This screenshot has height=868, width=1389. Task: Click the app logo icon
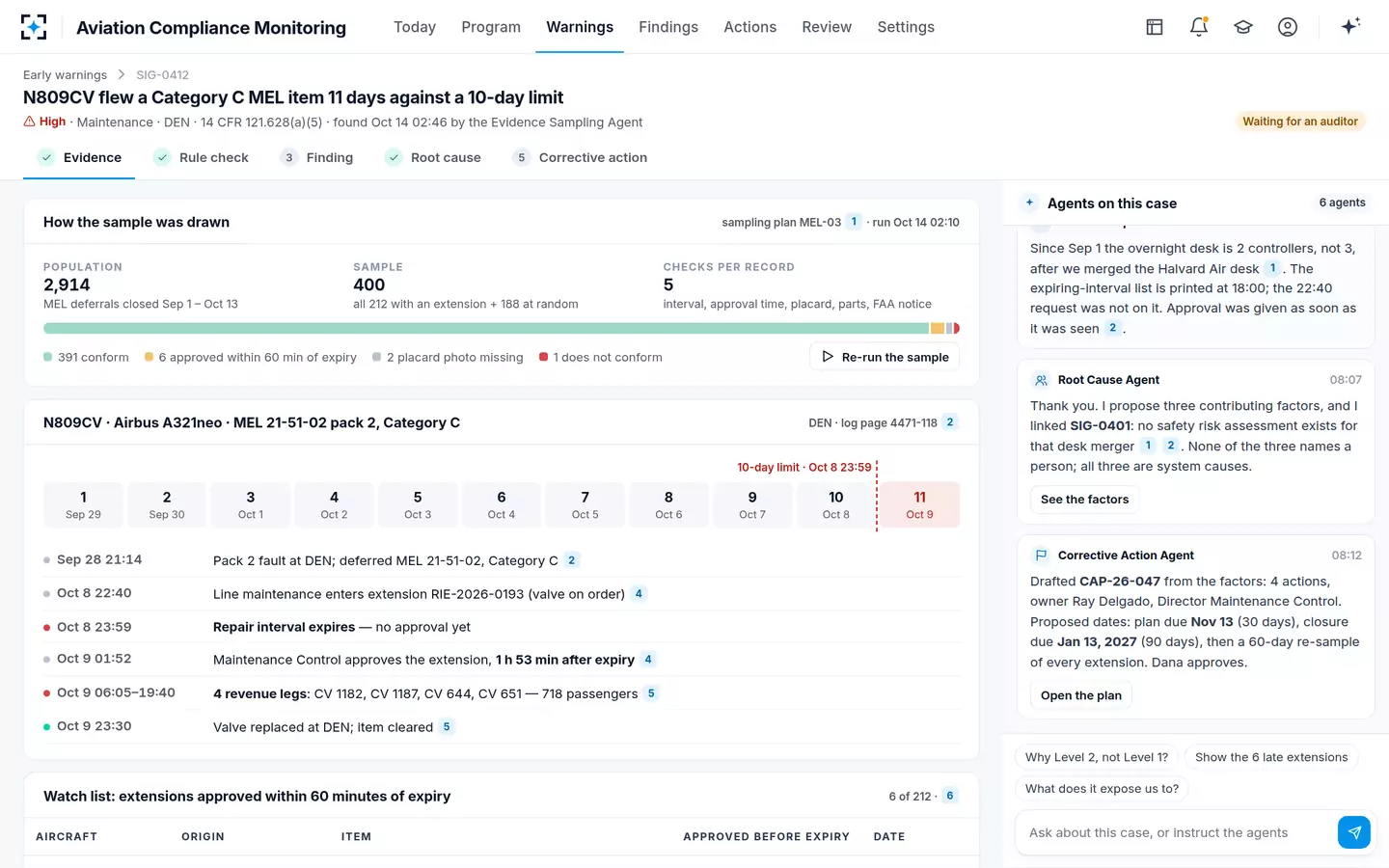[x=34, y=27]
